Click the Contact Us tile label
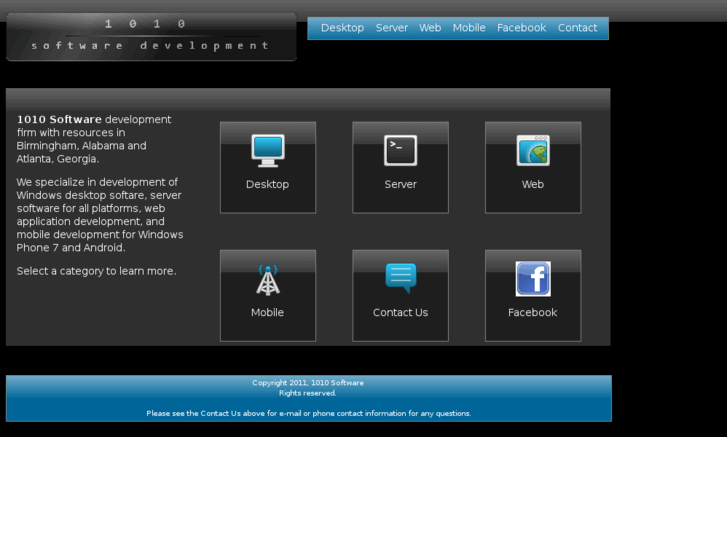Viewport: 727px width, 545px height. pyautogui.click(x=401, y=313)
